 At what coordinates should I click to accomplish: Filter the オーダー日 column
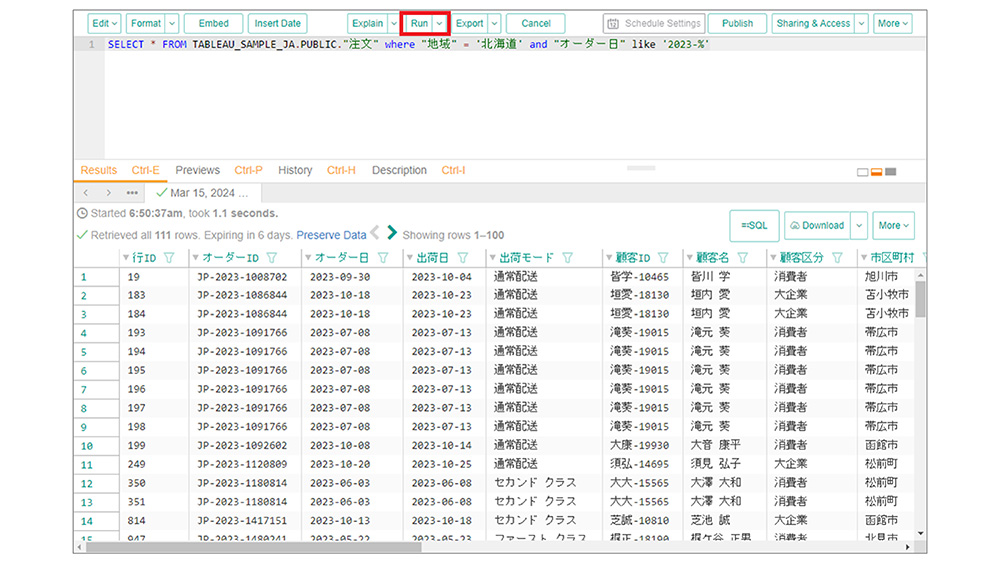383,258
